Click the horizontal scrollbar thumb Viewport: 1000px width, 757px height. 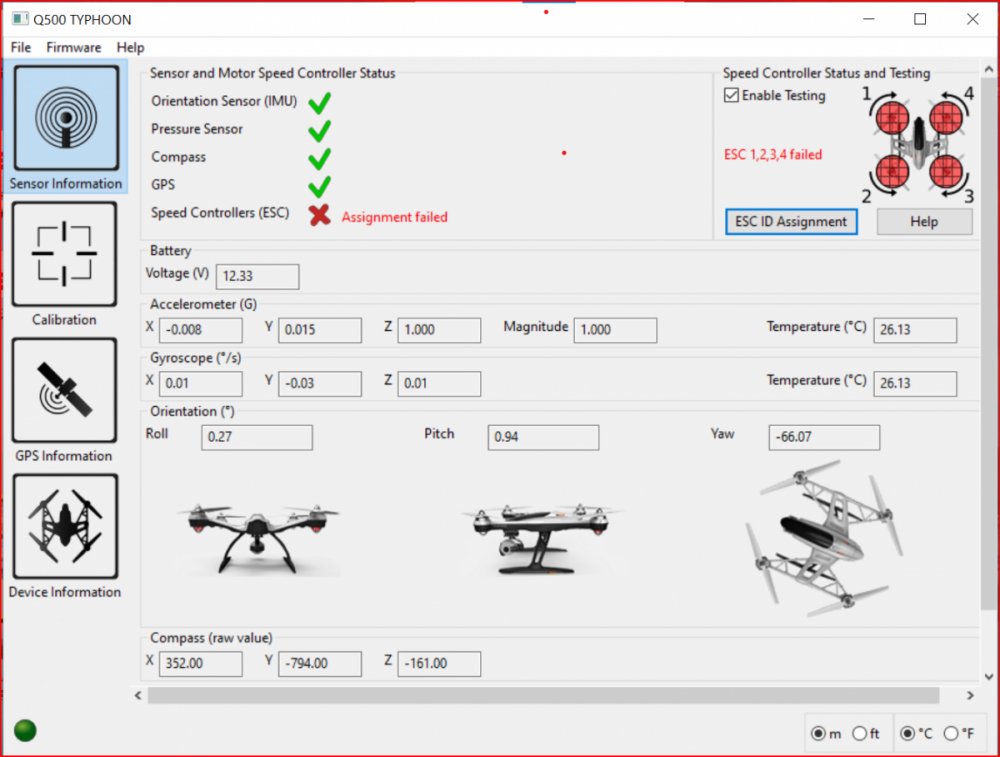pyautogui.click(x=543, y=695)
